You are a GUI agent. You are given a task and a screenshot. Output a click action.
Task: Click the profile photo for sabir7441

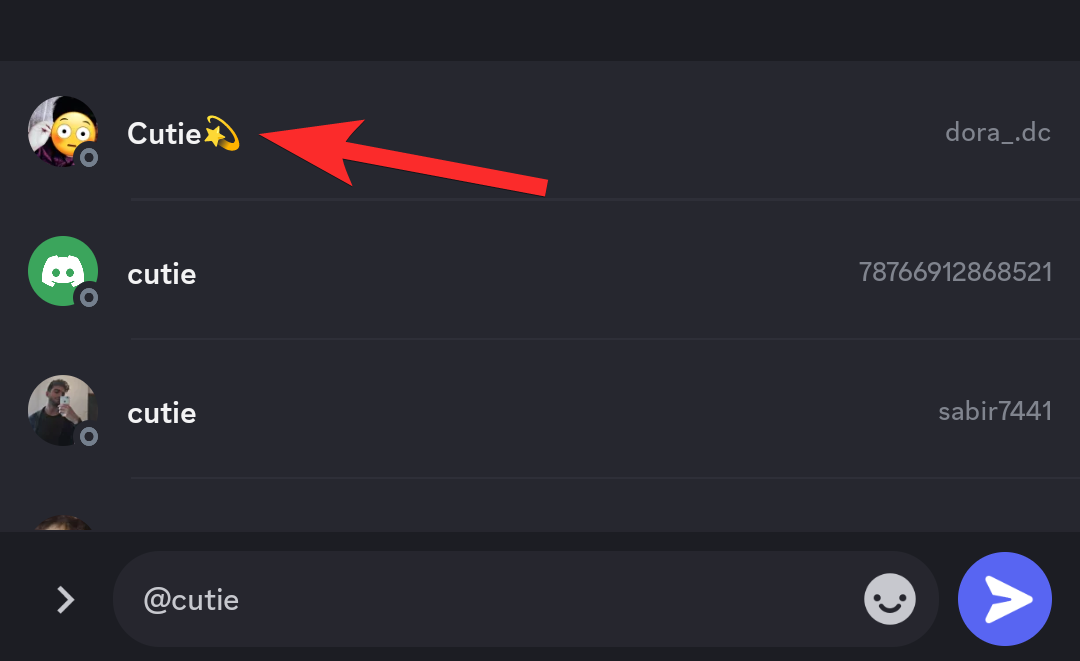(x=62, y=410)
